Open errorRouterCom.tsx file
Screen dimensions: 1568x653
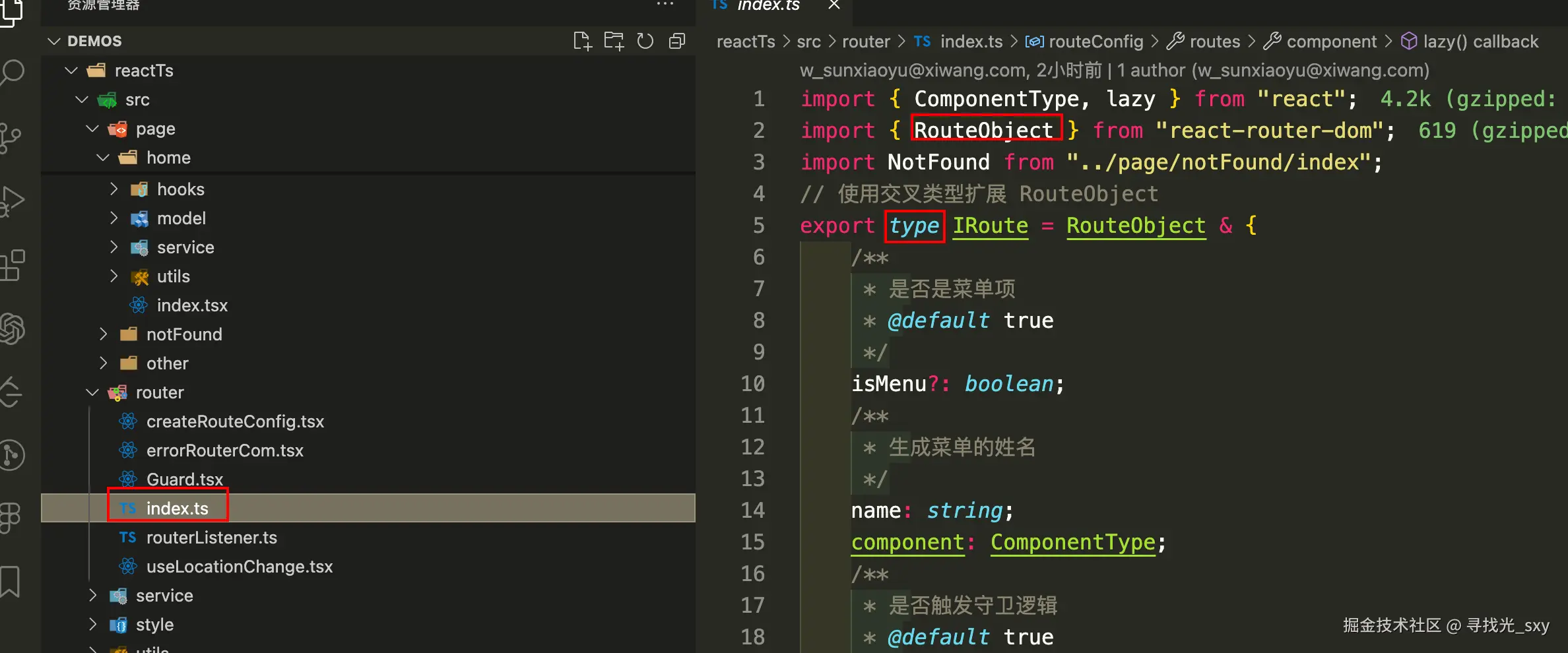(225, 451)
